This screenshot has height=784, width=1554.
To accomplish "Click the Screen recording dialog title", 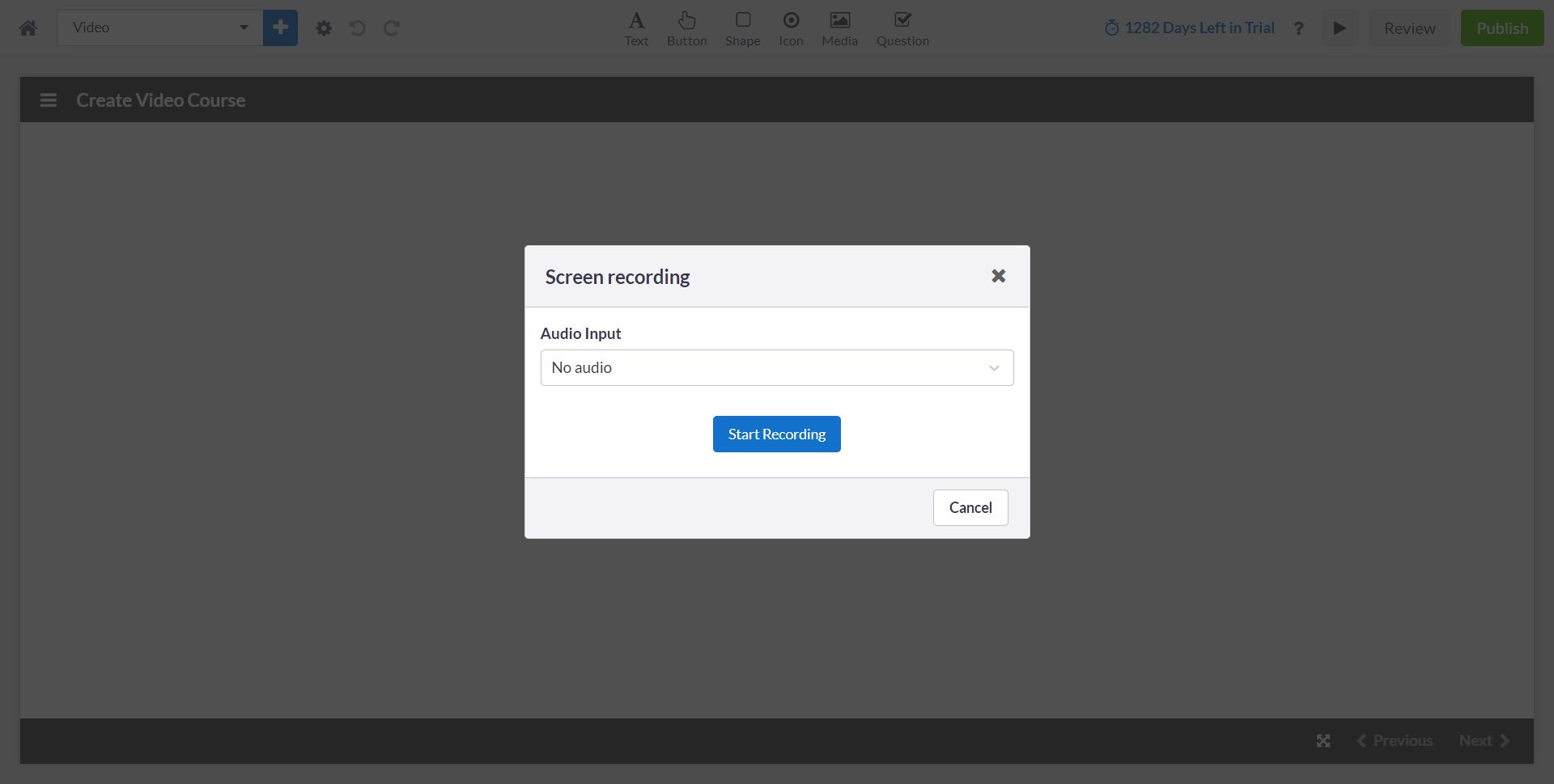I will (x=618, y=277).
